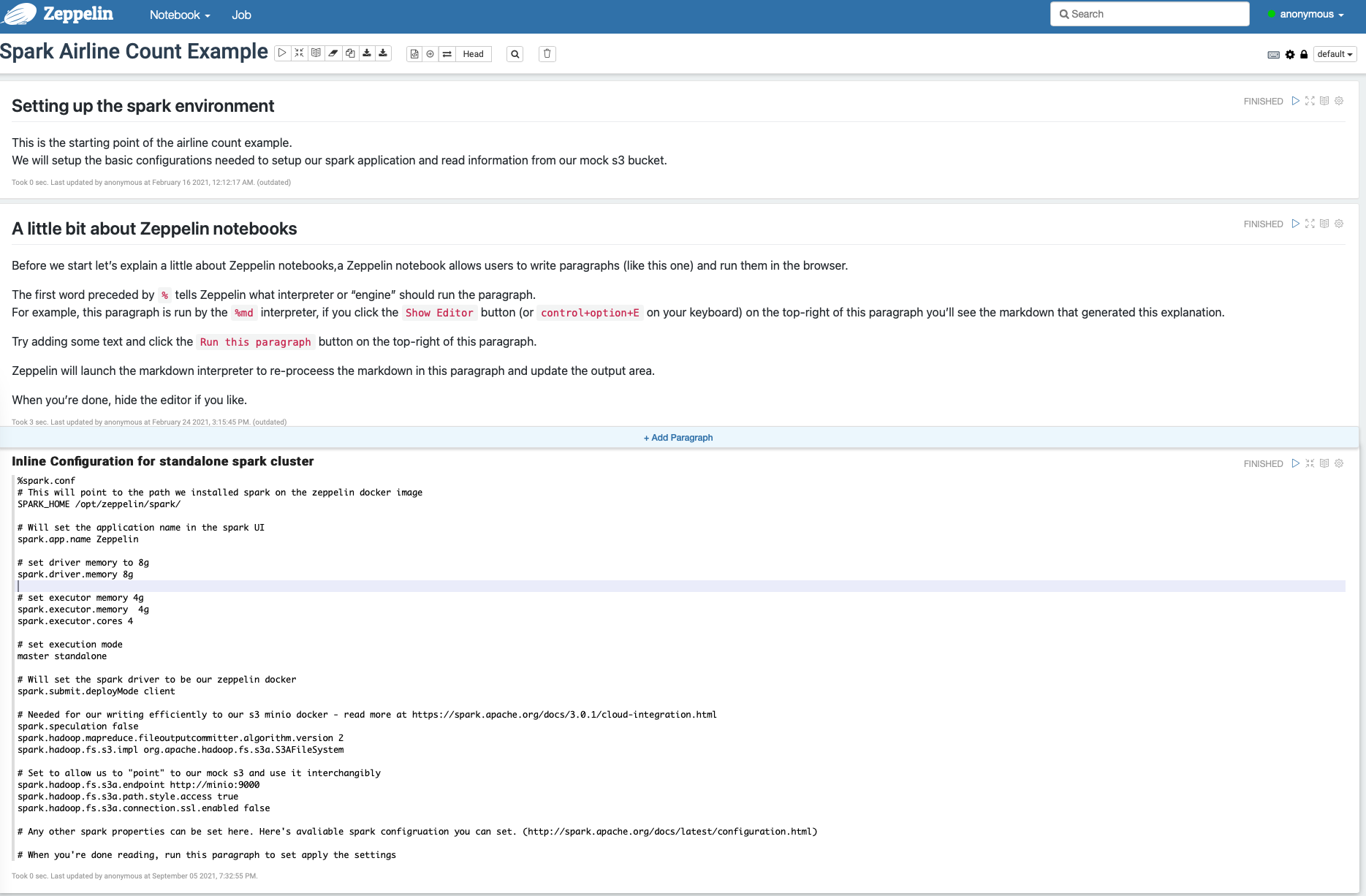The height and width of the screenshot is (896, 1366).
Task: Run the 'A little bit about Zeppelin notebooks' paragraph
Action: tap(1296, 224)
